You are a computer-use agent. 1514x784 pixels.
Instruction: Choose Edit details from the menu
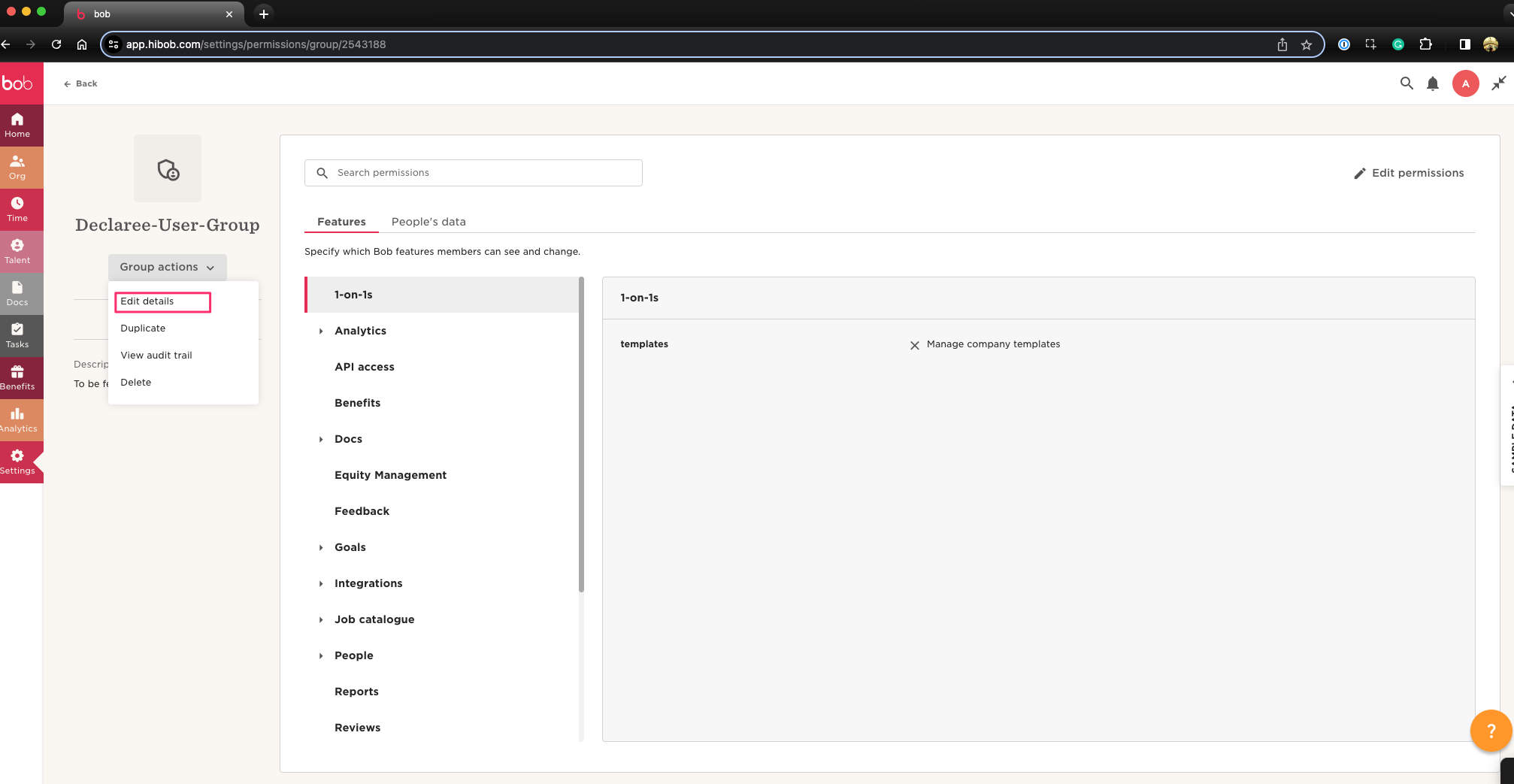147,301
